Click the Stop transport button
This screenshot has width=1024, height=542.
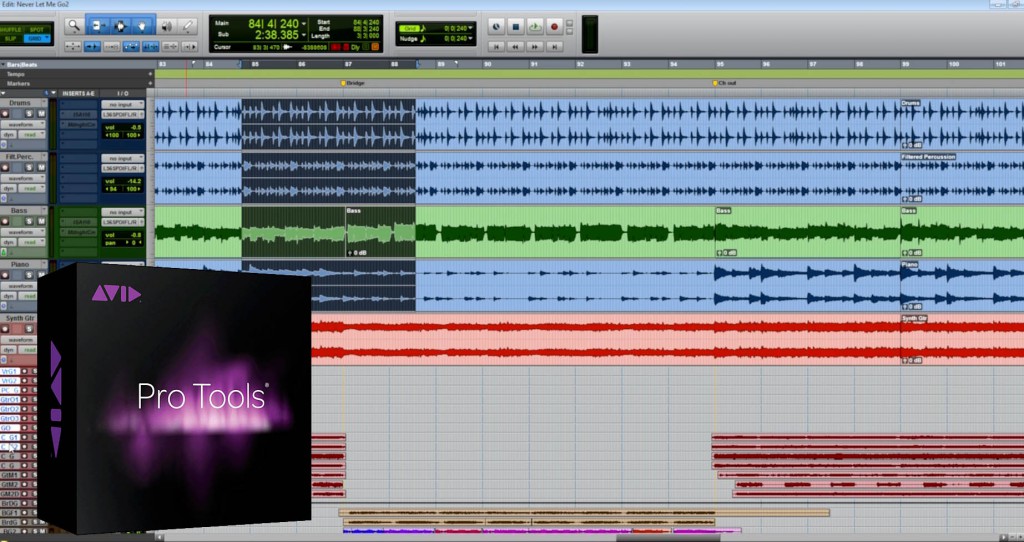pyautogui.click(x=515, y=27)
